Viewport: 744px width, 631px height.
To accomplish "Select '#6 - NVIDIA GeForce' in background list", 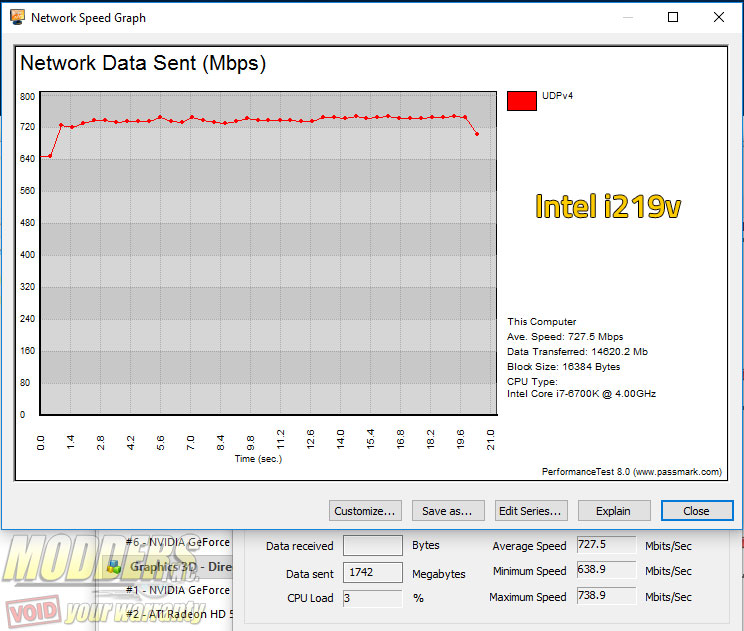I will click(x=178, y=542).
